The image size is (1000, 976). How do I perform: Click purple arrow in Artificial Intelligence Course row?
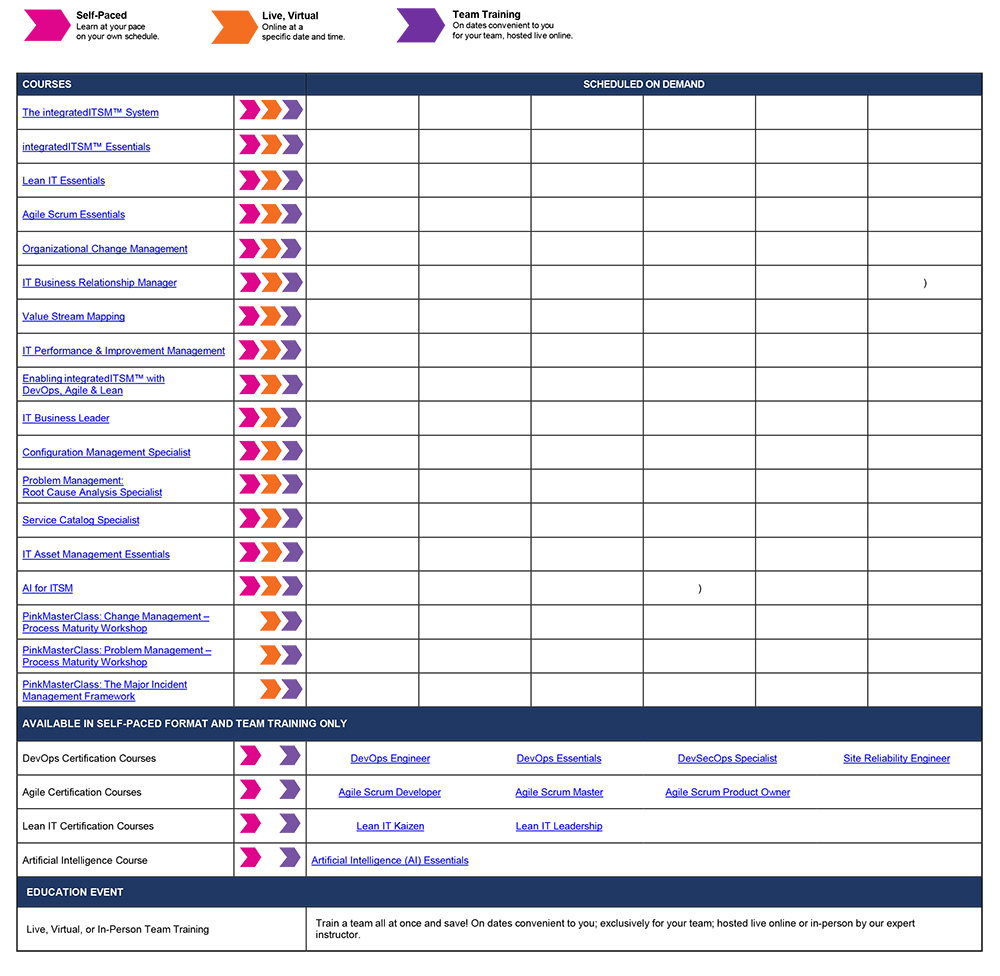pyautogui.click(x=290, y=858)
